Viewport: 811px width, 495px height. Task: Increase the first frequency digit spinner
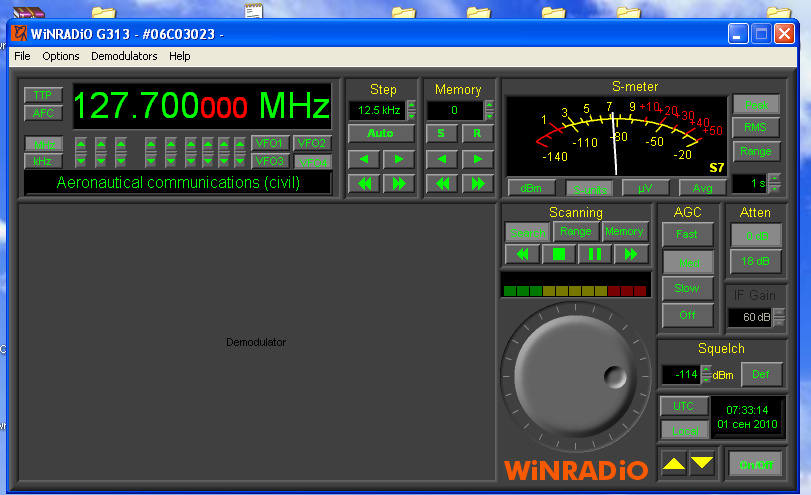(x=81, y=143)
